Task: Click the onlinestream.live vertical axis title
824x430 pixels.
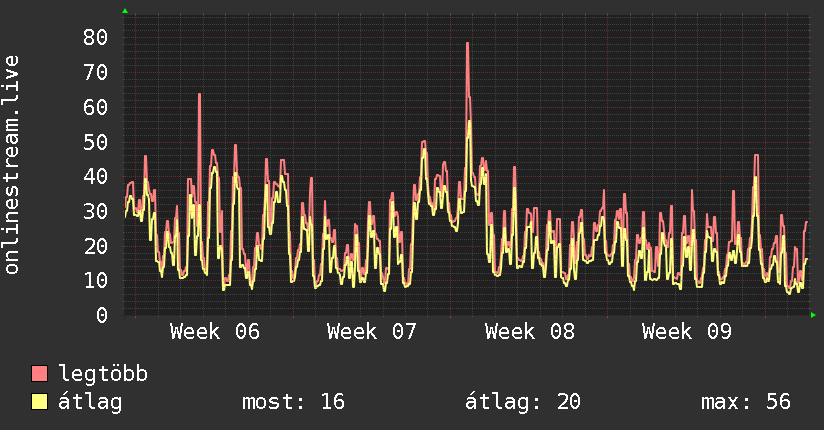Action: click(x=12, y=165)
